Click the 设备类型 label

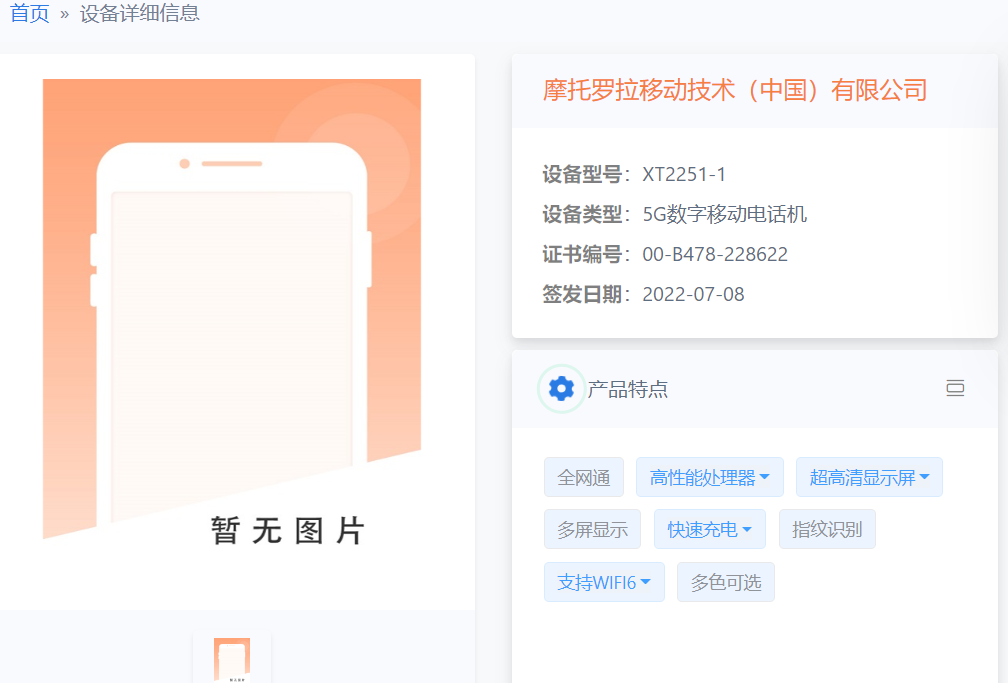582,214
